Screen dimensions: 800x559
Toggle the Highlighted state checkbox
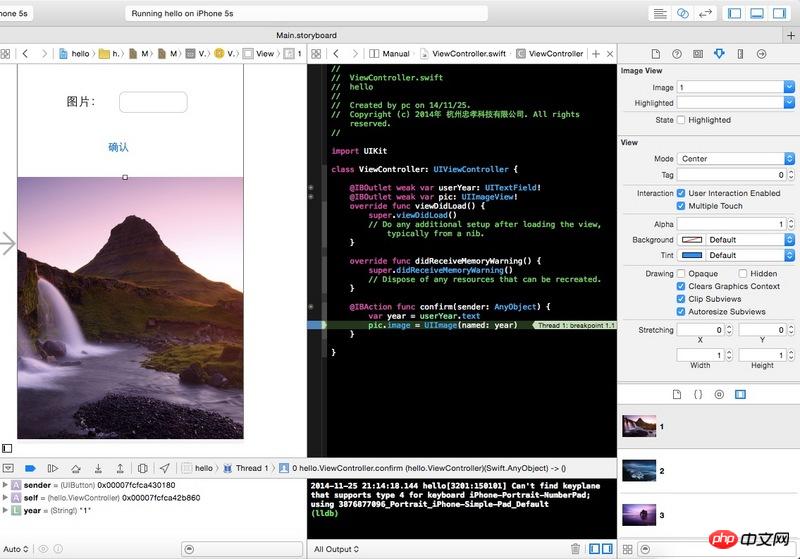point(681,120)
